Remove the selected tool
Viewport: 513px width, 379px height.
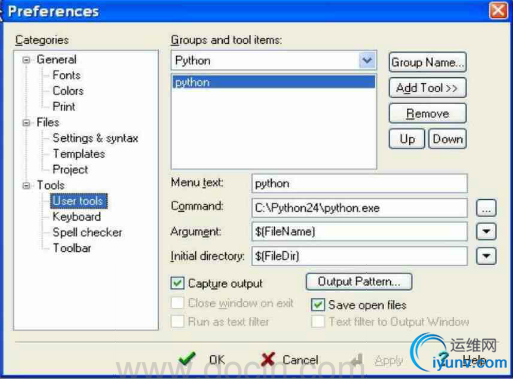(428, 113)
